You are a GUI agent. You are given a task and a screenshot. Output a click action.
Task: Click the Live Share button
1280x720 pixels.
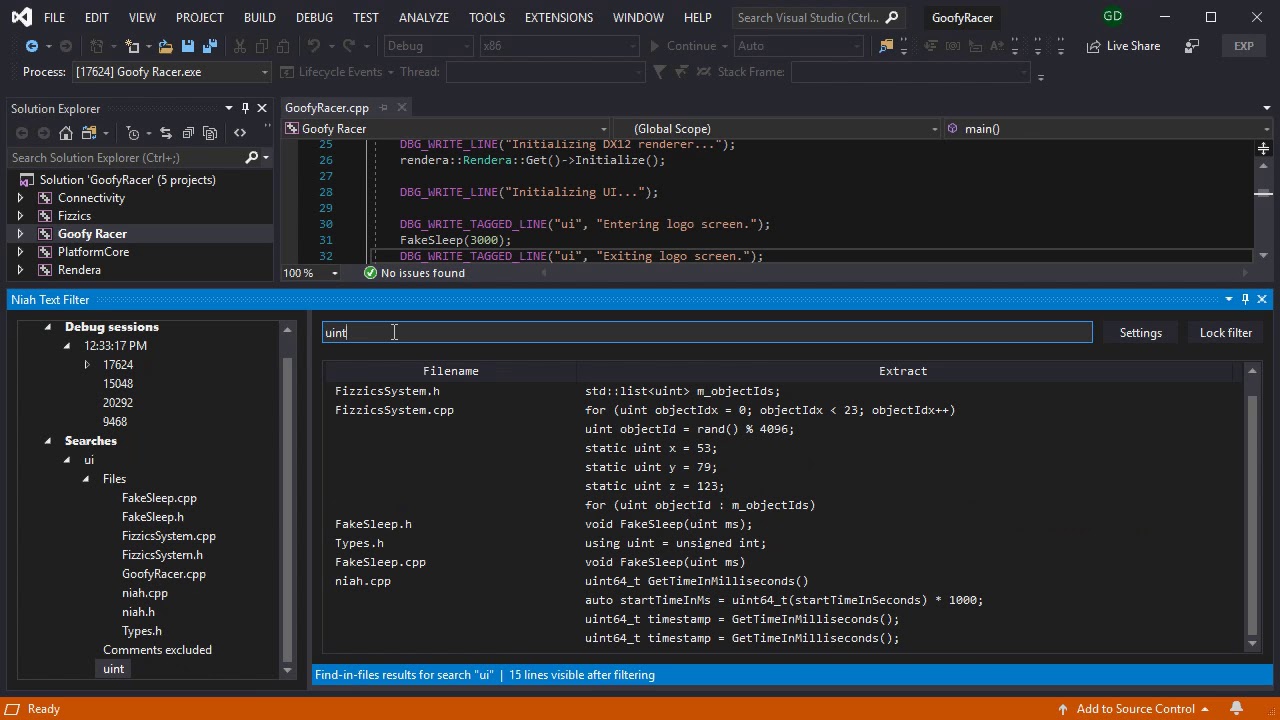point(1123,46)
